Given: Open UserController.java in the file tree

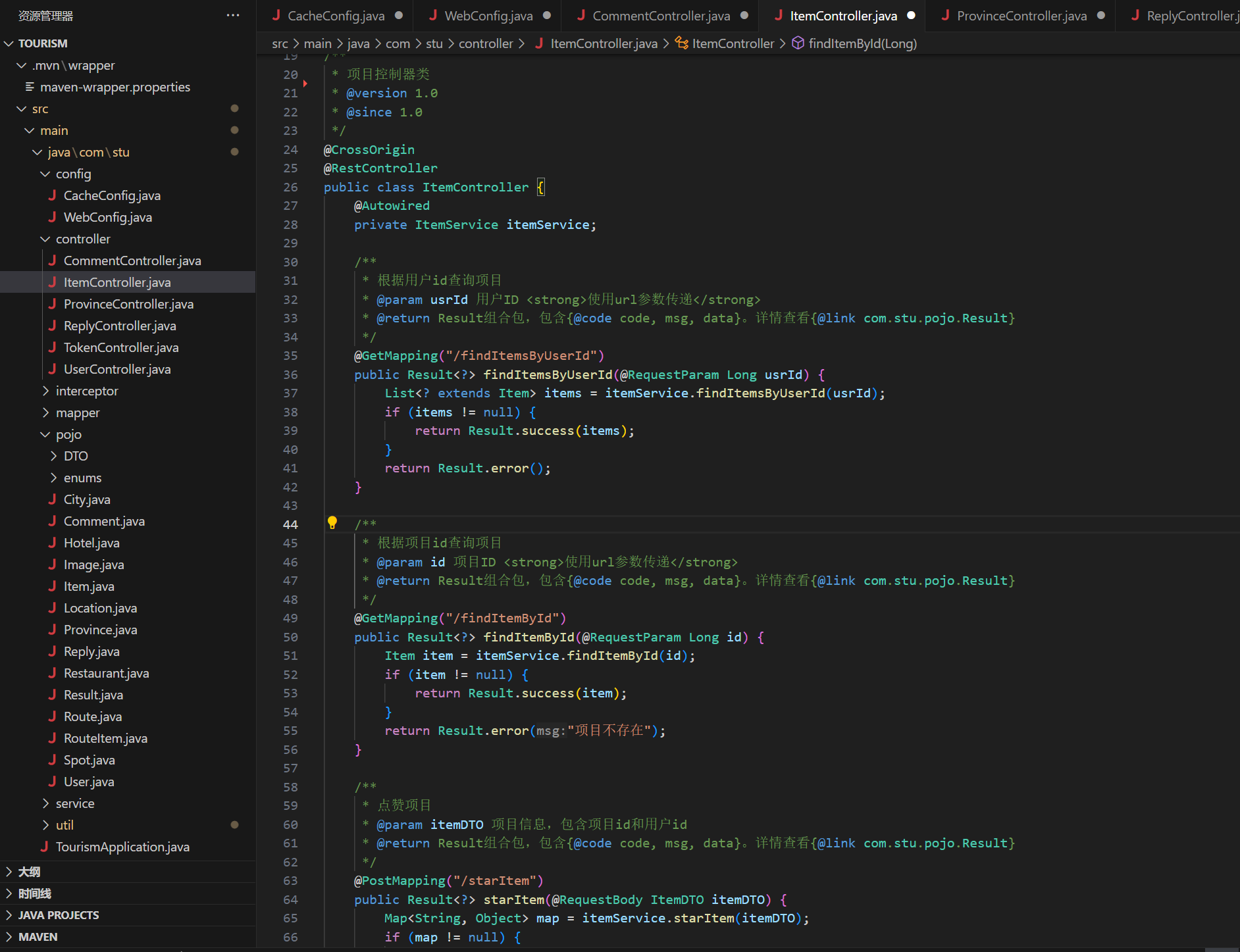Looking at the screenshot, I should (117, 369).
